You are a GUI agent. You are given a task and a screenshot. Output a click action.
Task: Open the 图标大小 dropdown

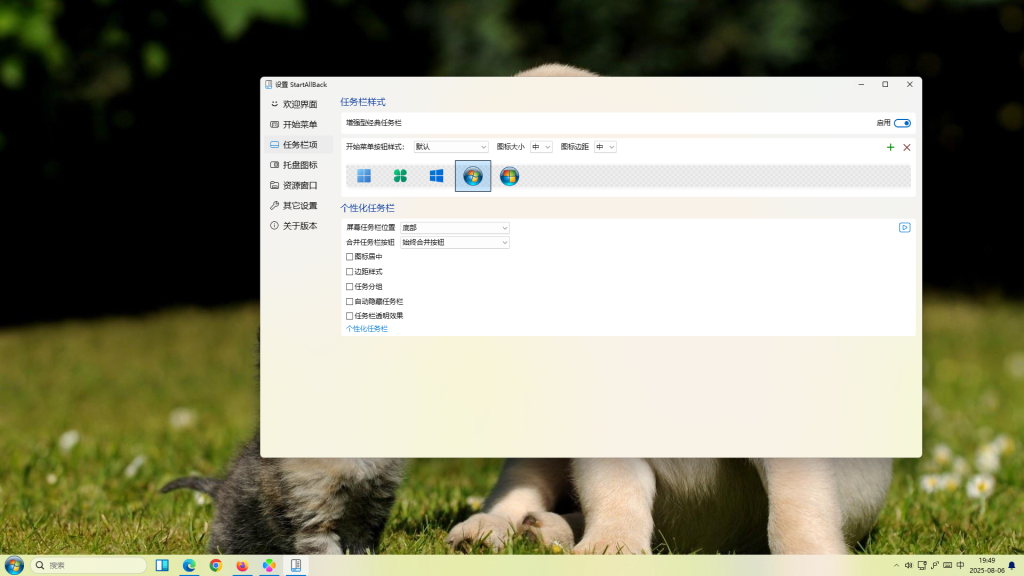tap(541, 147)
